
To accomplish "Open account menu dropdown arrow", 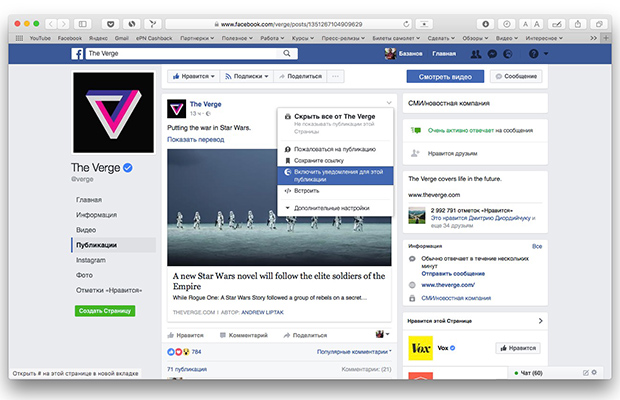I will tap(546, 54).
